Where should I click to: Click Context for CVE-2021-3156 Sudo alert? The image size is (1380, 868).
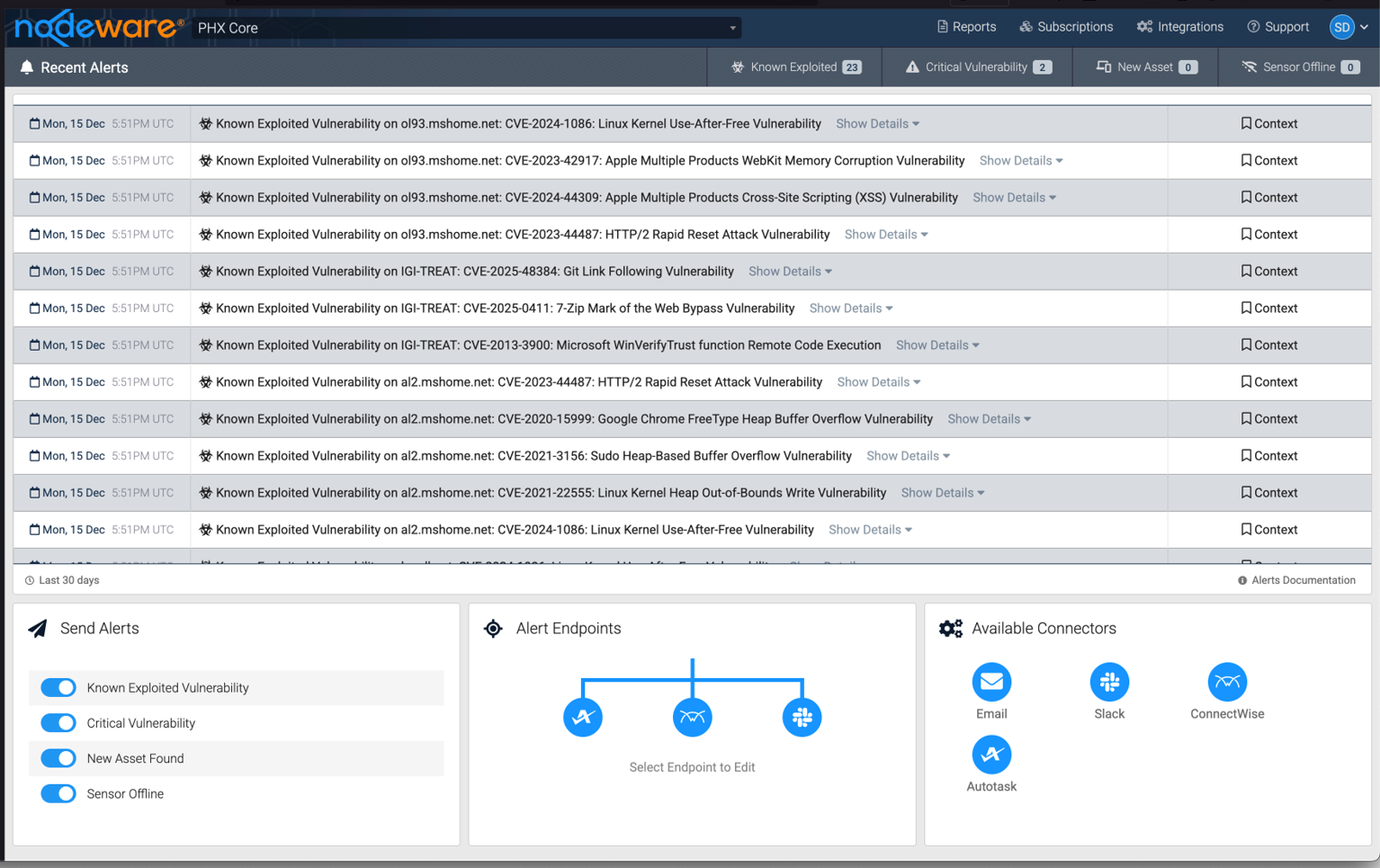(x=1269, y=455)
